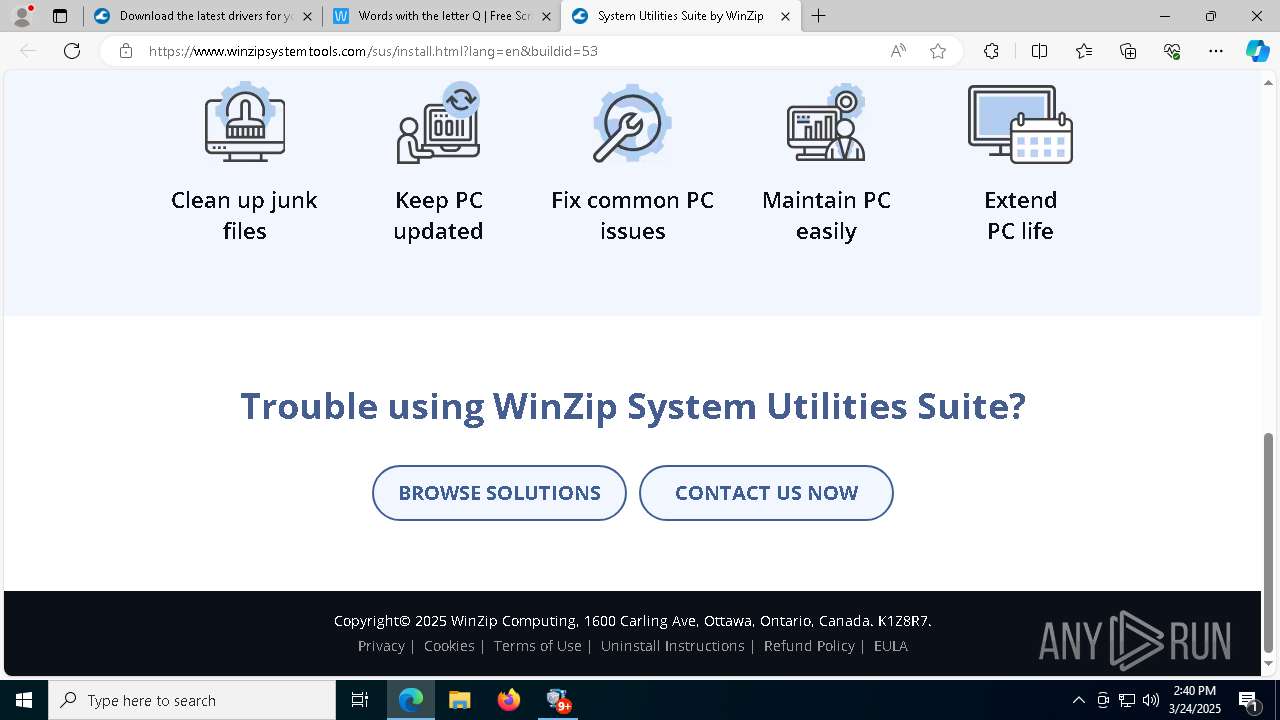Switch to Words with the letter Q tab
1280x720 pixels.
tap(440, 16)
